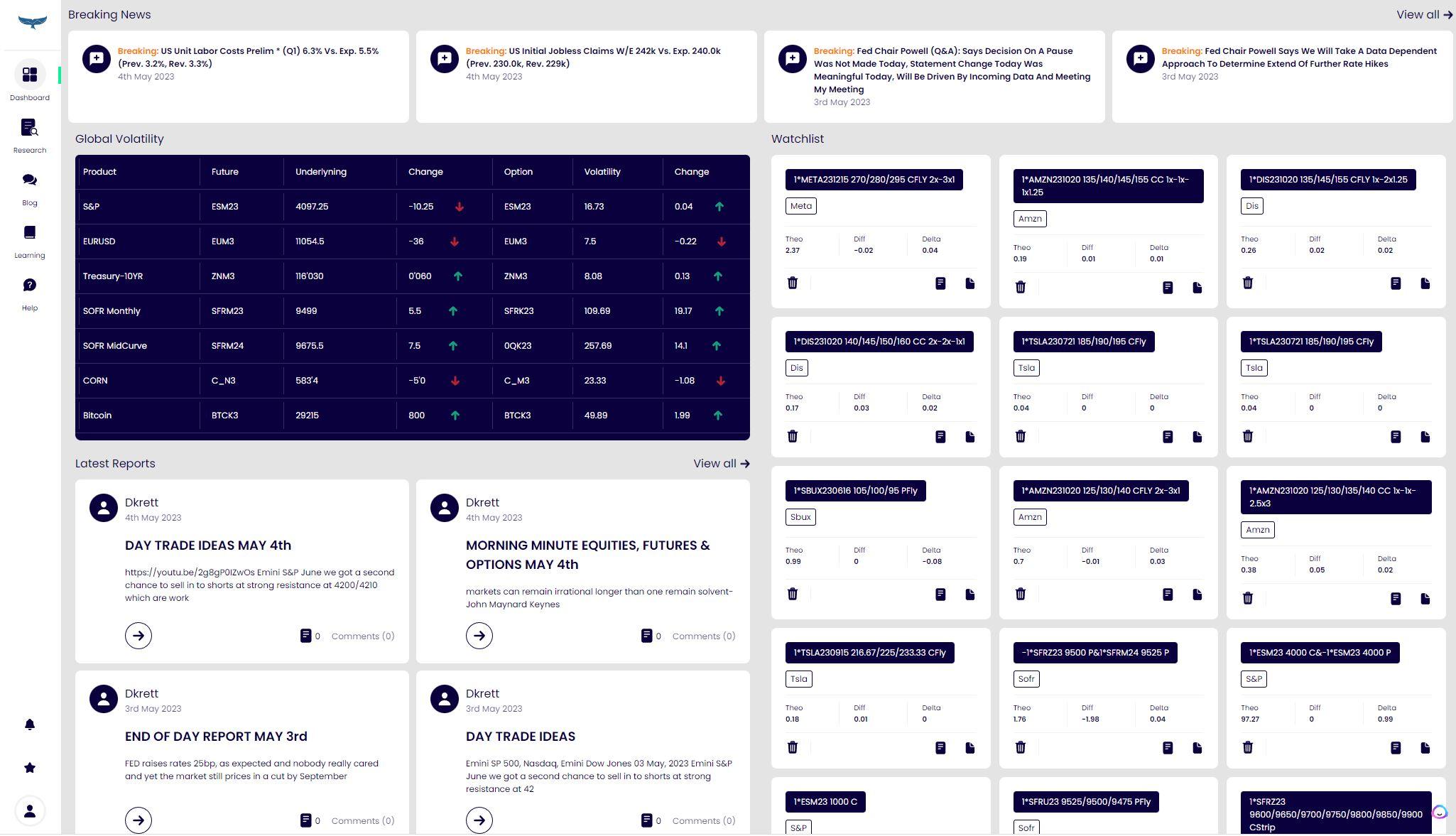This screenshot has height=836, width=1456.
Task: Click the company logo at top left
Action: (x=32, y=22)
